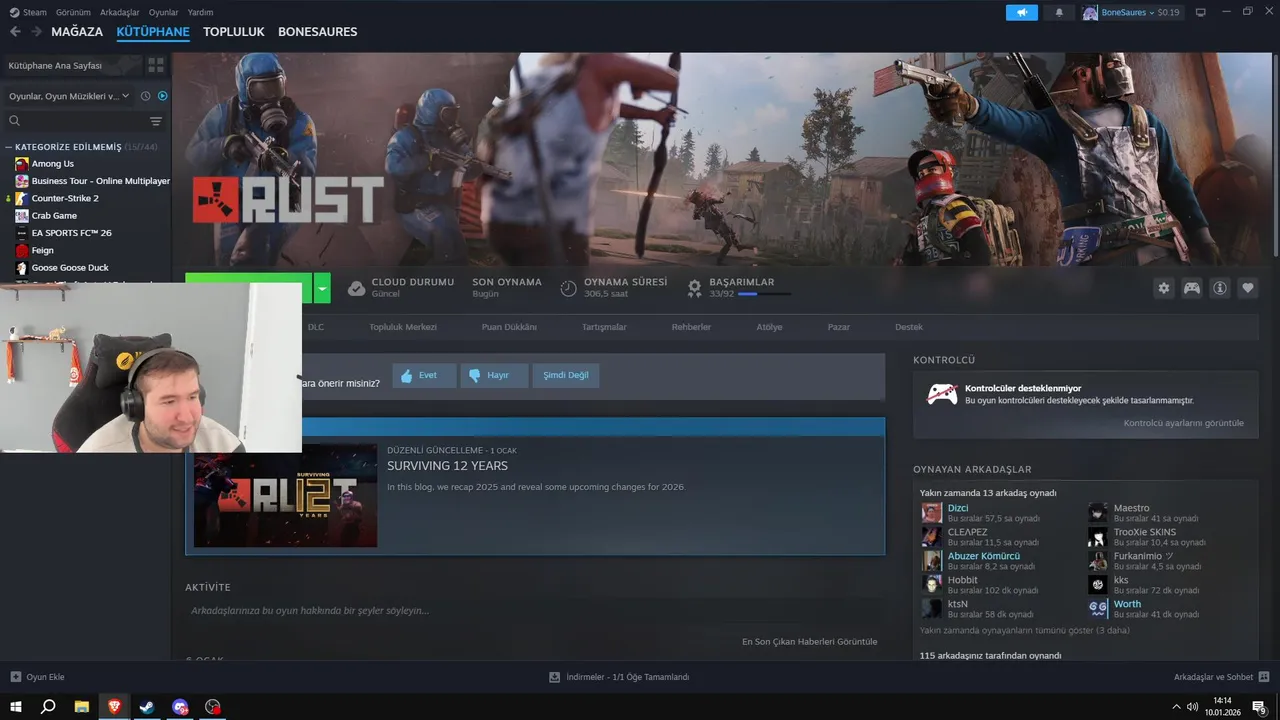1280x720 pixels.
Task: Open İndirmeler downloads status bar
Action: (619, 677)
